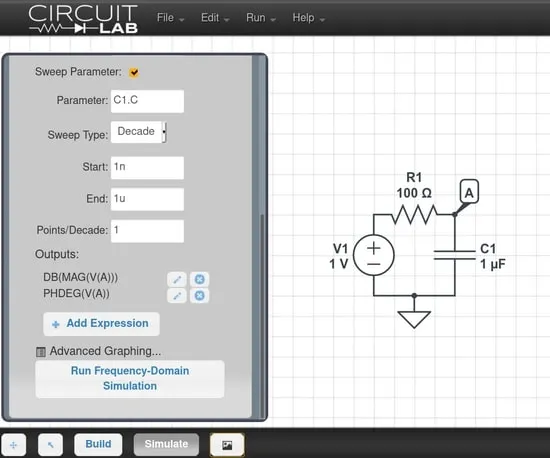This screenshot has height=458, width=550.
Task: Switch to Simulate mode
Action: 166,444
